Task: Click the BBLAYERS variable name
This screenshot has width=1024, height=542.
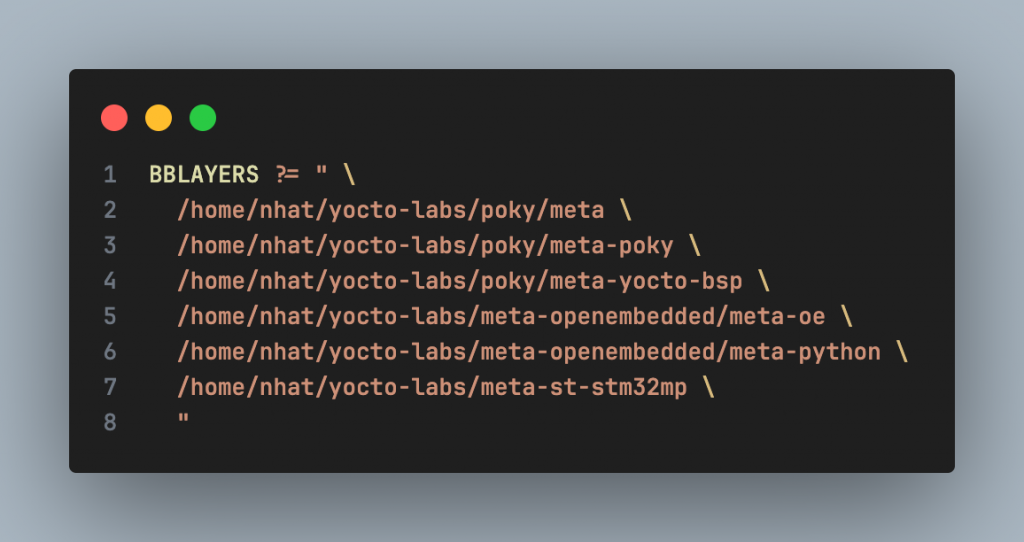Action: coord(204,175)
